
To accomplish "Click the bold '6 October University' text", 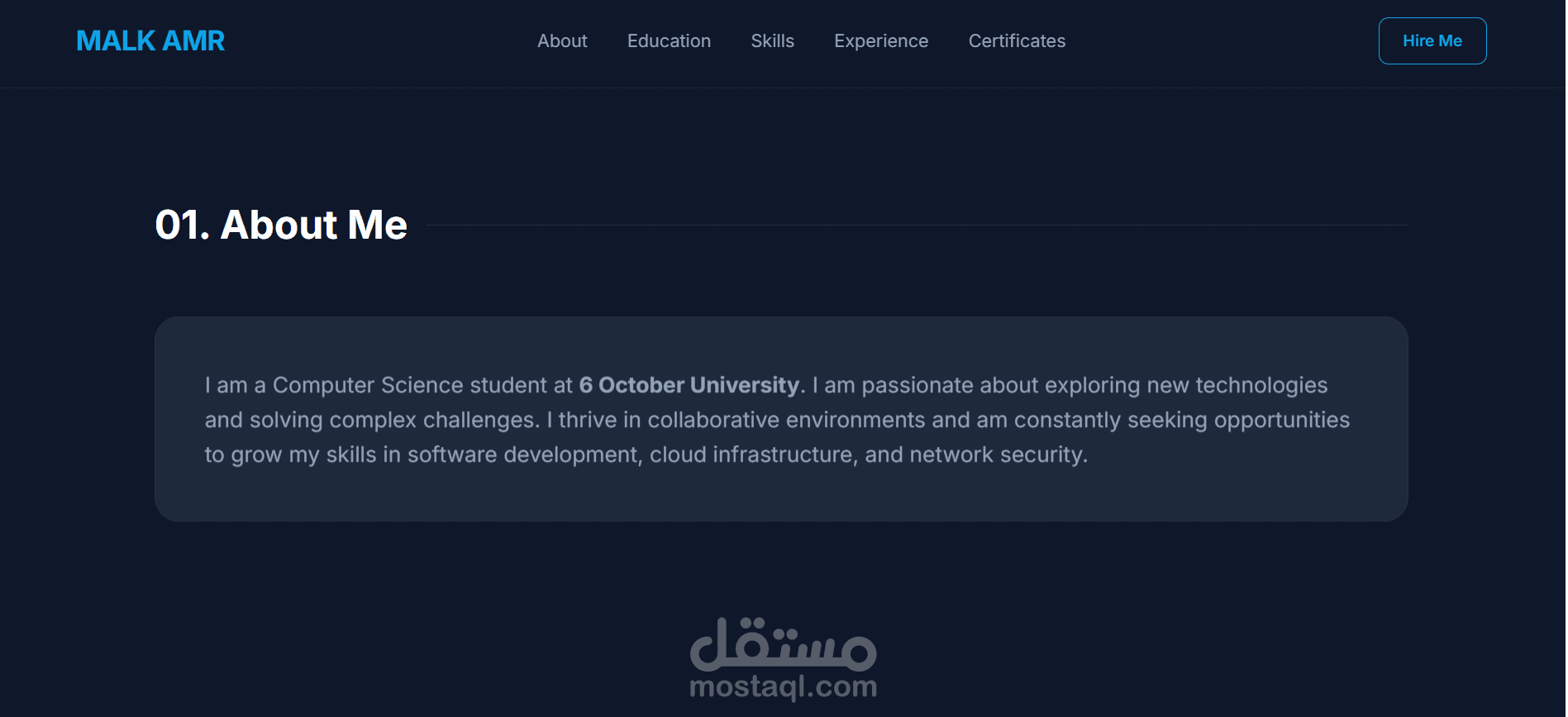I will (x=689, y=385).
